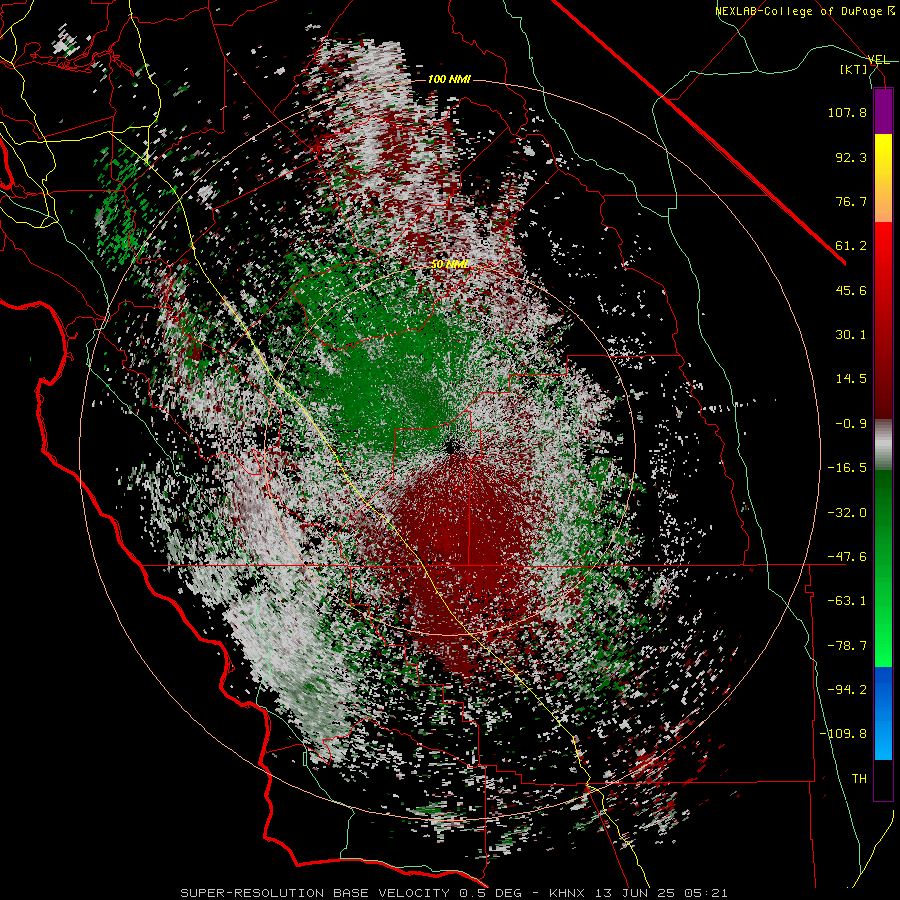This screenshot has height=900, width=900.
Task: Click the -63.1 legend value
Action: pos(847,601)
